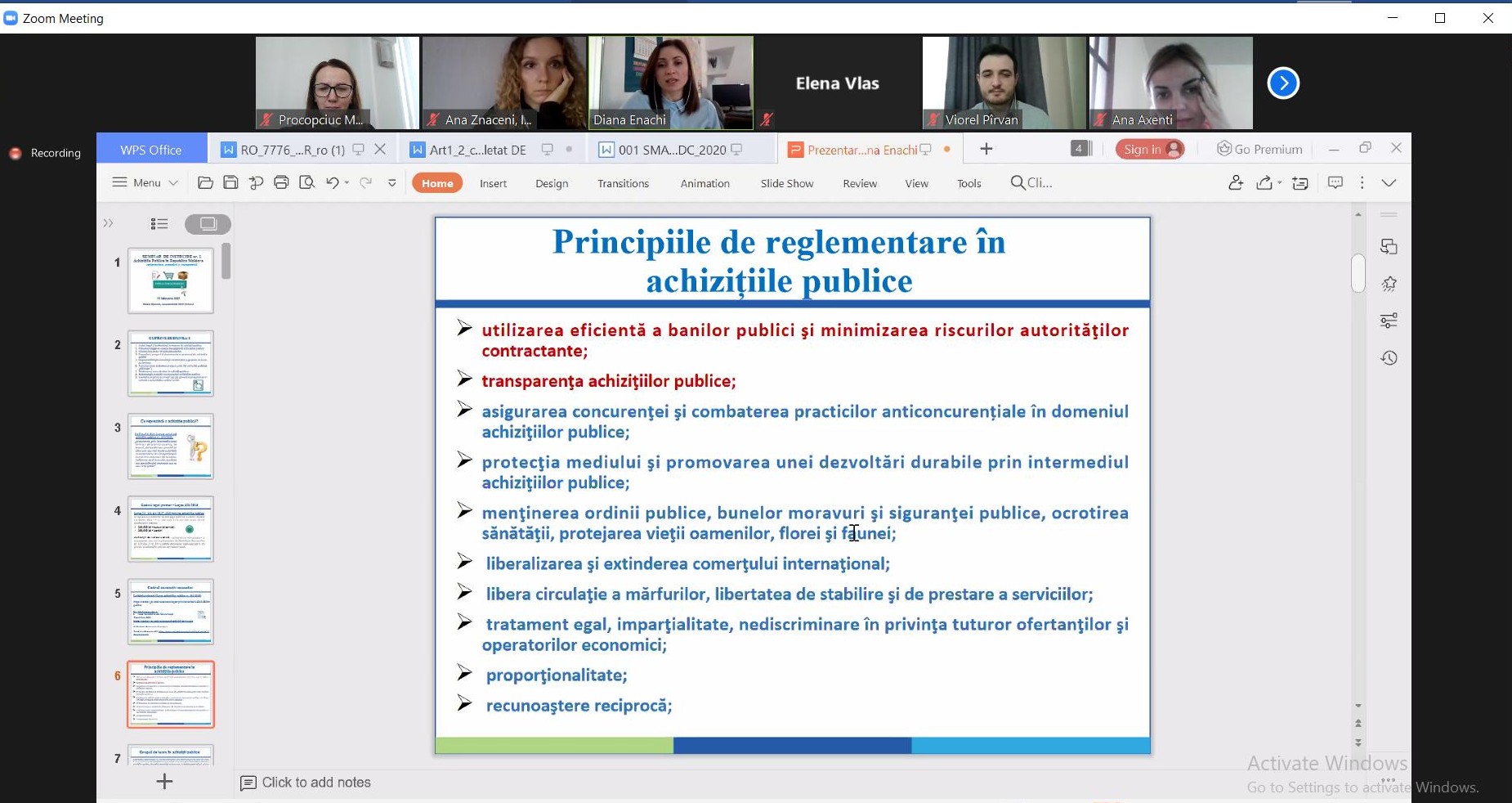The height and width of the screenshot is (803, 1512).
Task: Open the Insert ribbon tab
Action: coord(494,183)
